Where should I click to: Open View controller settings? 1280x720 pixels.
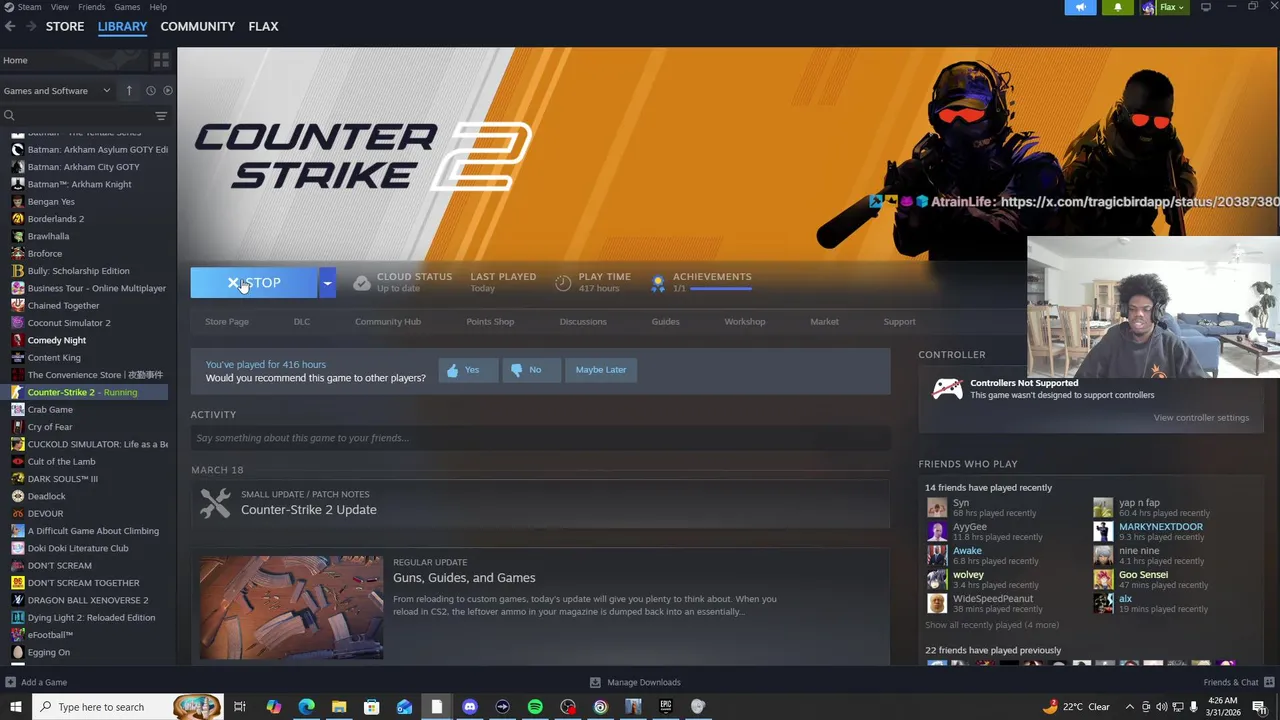pos(1201,418)
